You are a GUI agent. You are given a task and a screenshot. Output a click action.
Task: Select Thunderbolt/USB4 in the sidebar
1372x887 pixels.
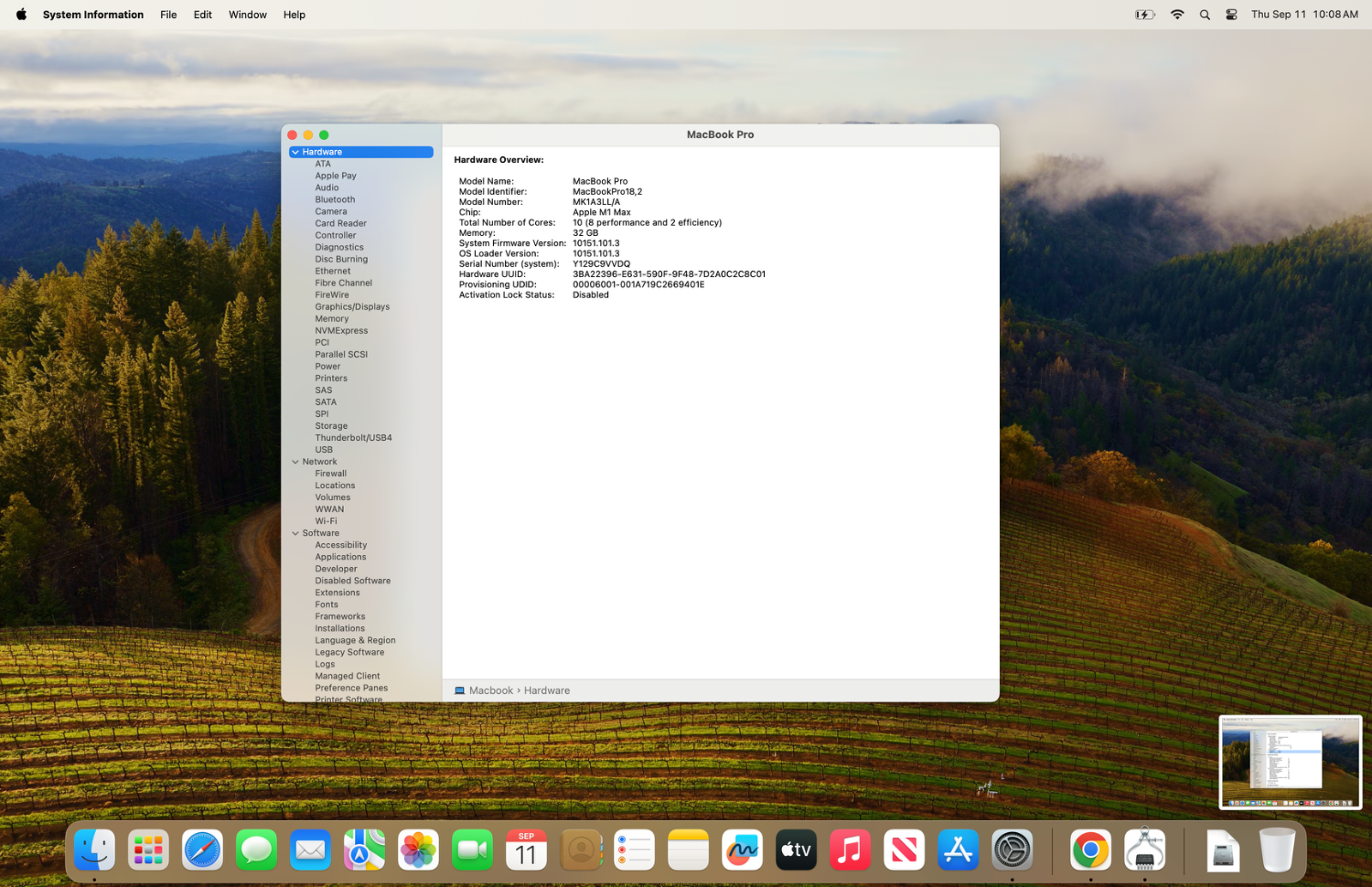[353, 438]
